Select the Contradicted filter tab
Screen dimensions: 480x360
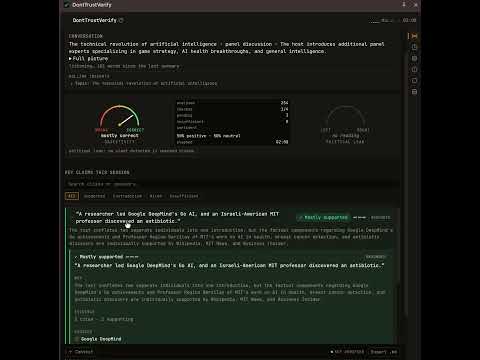(127, 196)
